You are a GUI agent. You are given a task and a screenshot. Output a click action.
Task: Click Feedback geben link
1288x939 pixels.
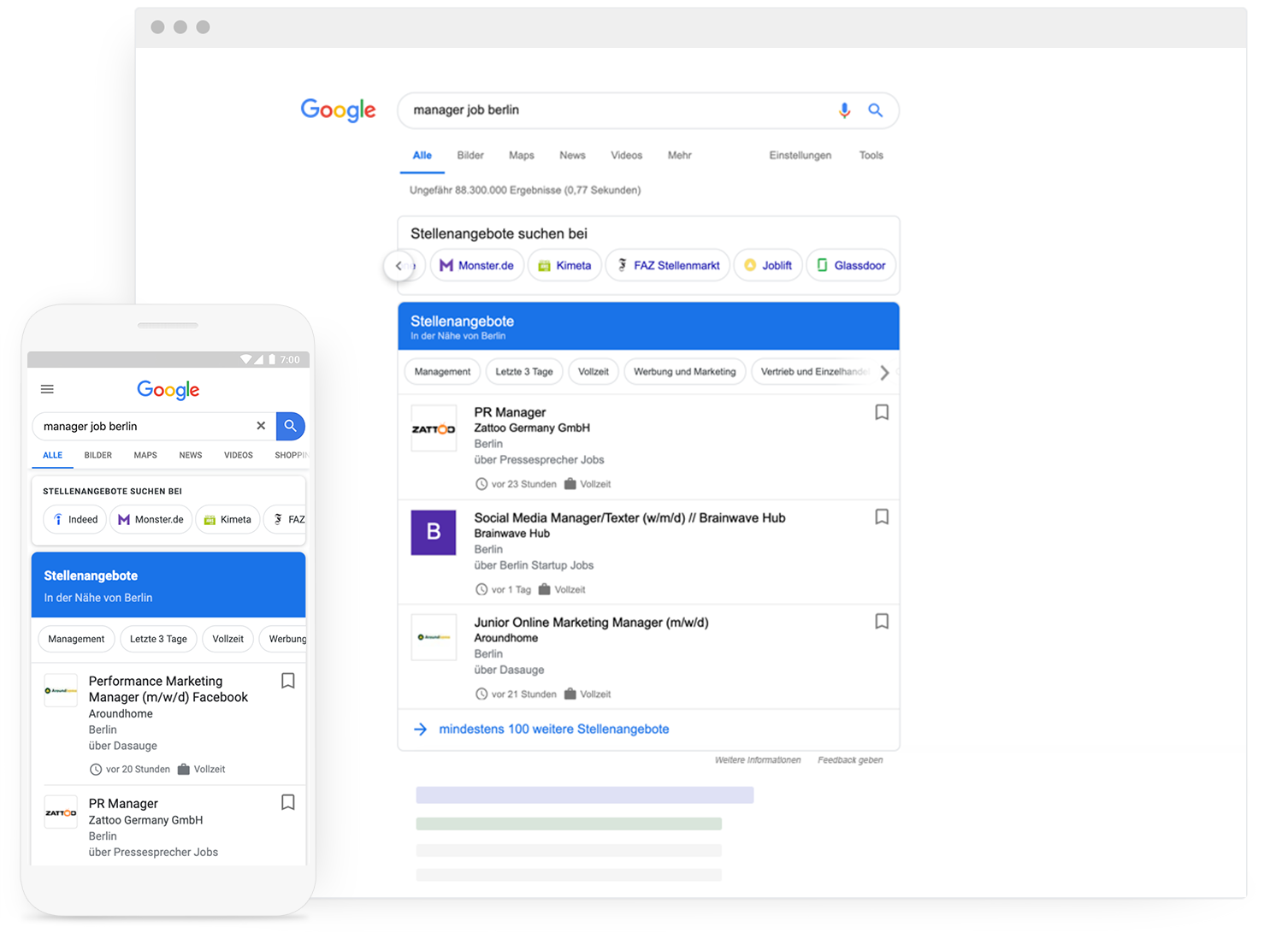850,760
